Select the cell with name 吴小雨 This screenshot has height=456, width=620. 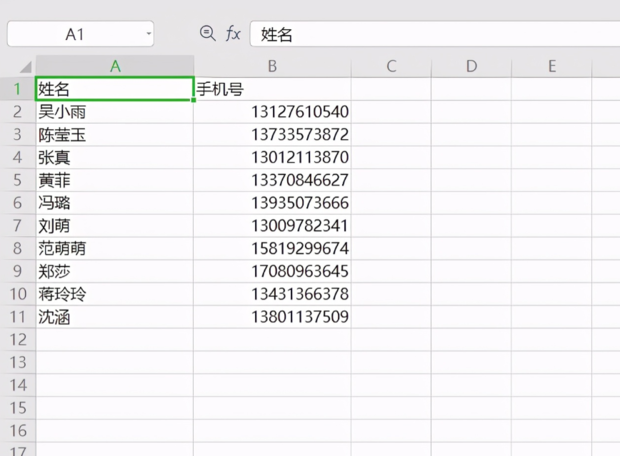tap(115, 112)
